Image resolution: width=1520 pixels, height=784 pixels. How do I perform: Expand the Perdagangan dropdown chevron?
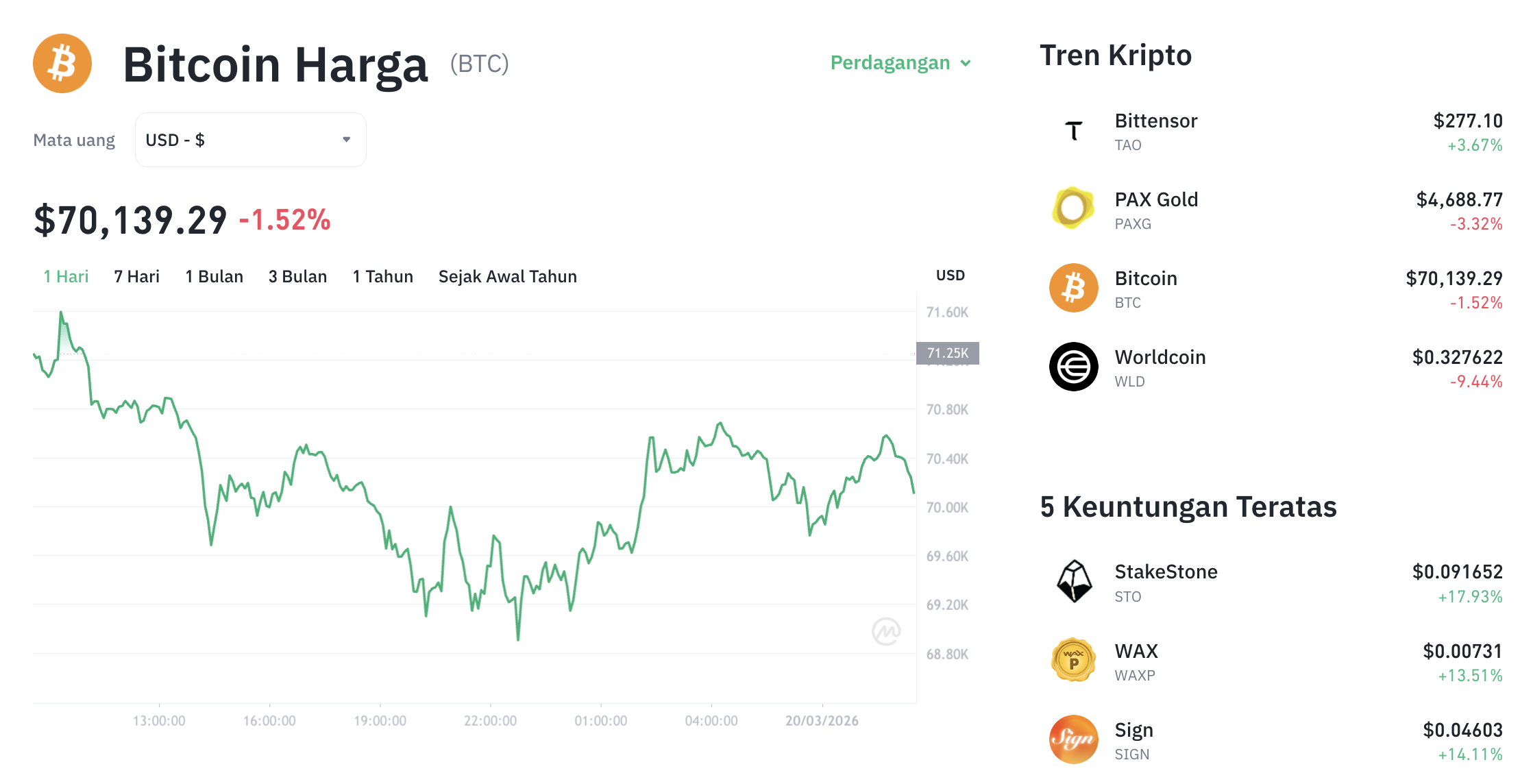(x=966, y=63)
